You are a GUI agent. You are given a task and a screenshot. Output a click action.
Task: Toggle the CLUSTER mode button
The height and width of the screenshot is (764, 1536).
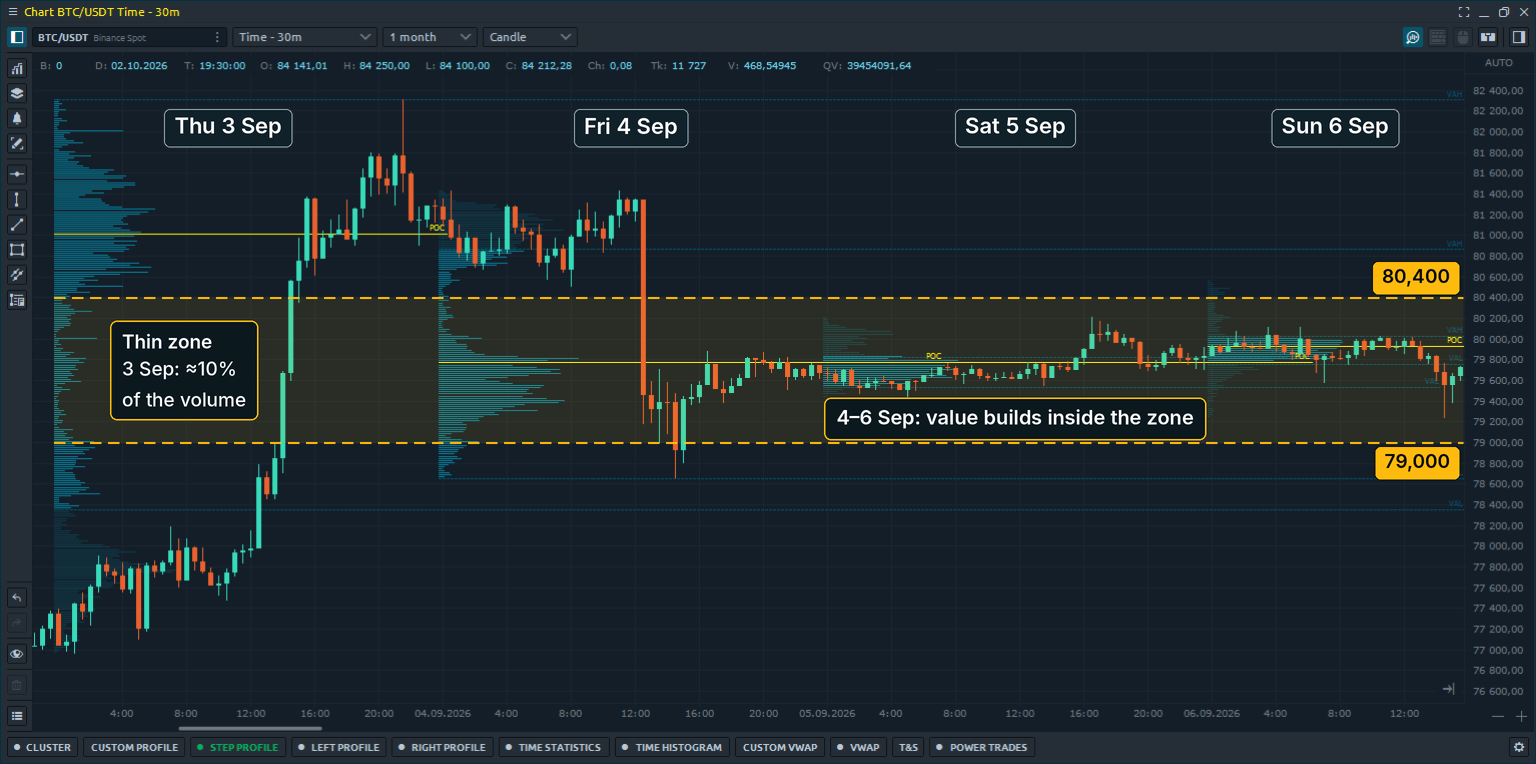point(42,747)
